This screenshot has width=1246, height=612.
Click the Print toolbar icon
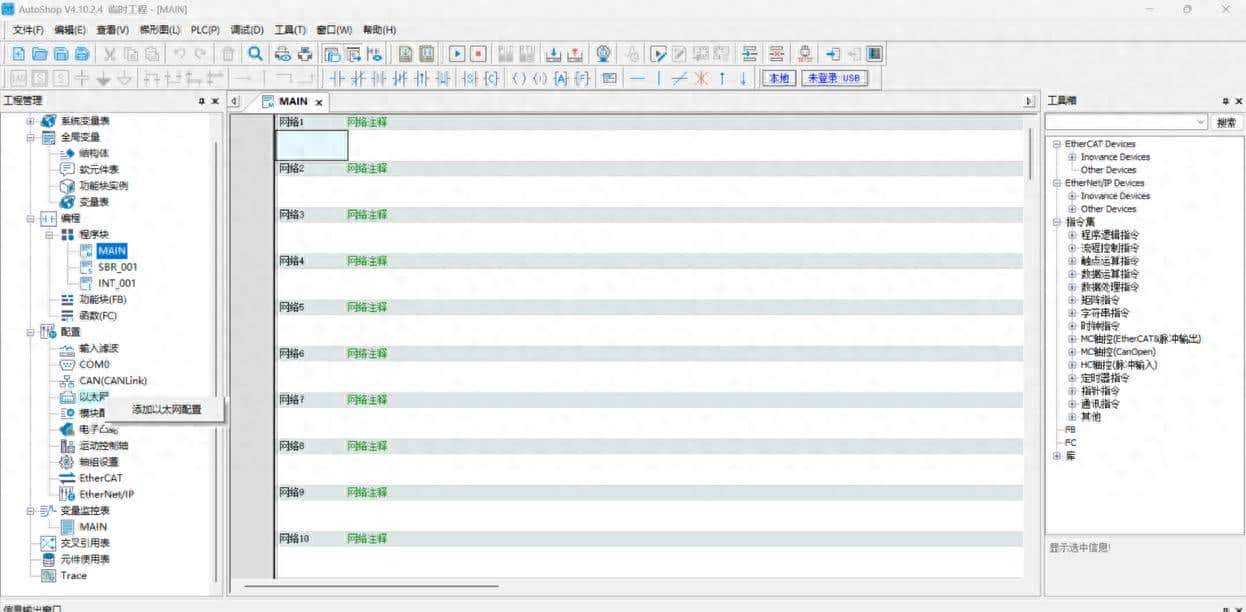click(x=305, y=54)
